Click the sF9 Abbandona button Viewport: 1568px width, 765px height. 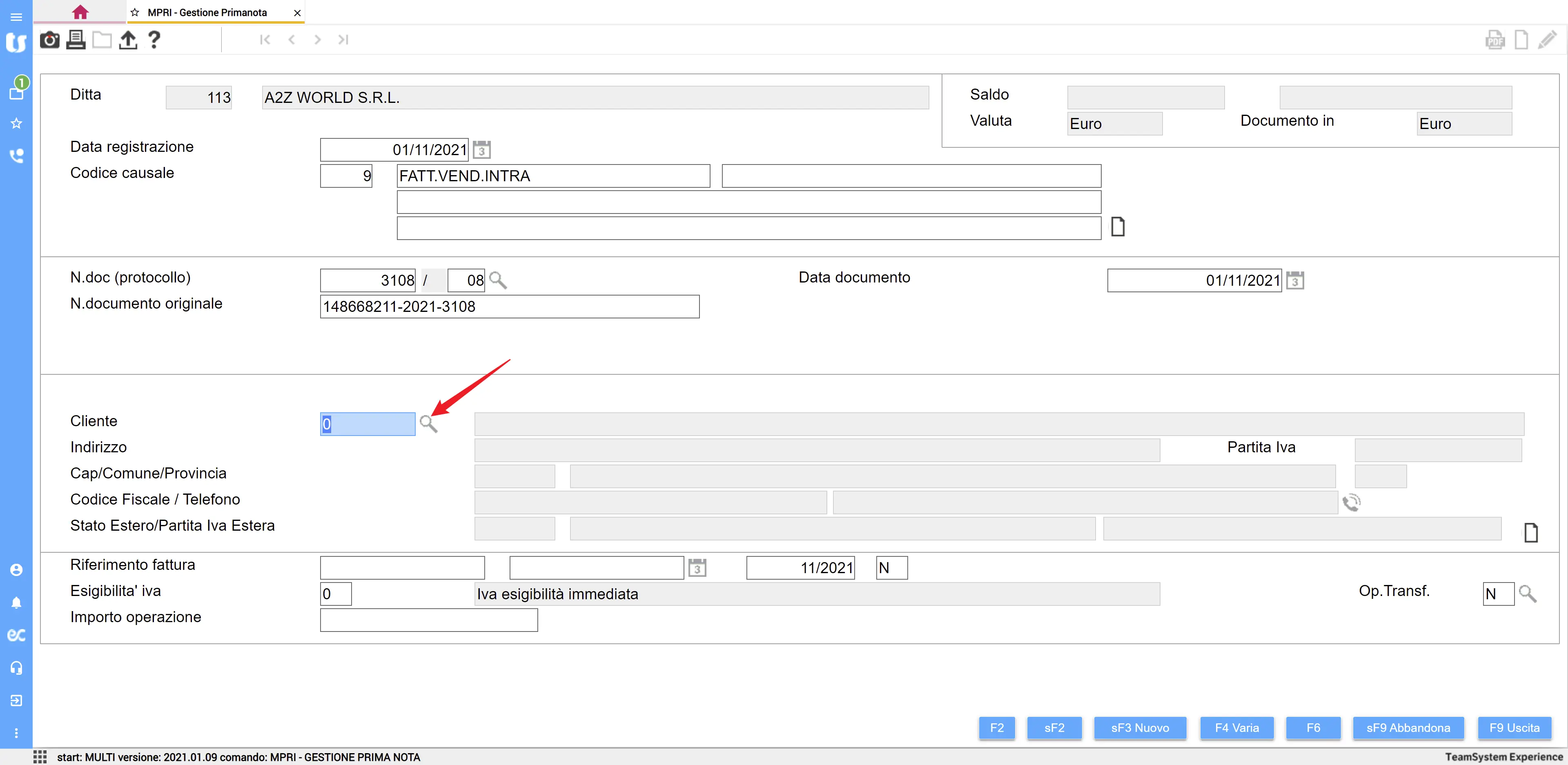click(1408, 728)
